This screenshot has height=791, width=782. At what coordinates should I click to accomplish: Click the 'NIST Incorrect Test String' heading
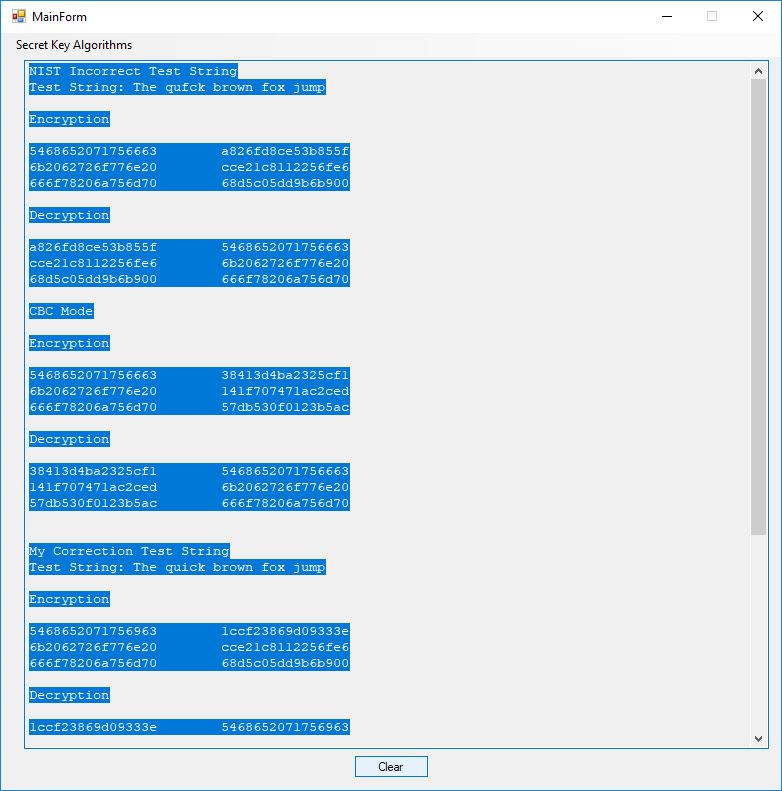pos(133,71)
